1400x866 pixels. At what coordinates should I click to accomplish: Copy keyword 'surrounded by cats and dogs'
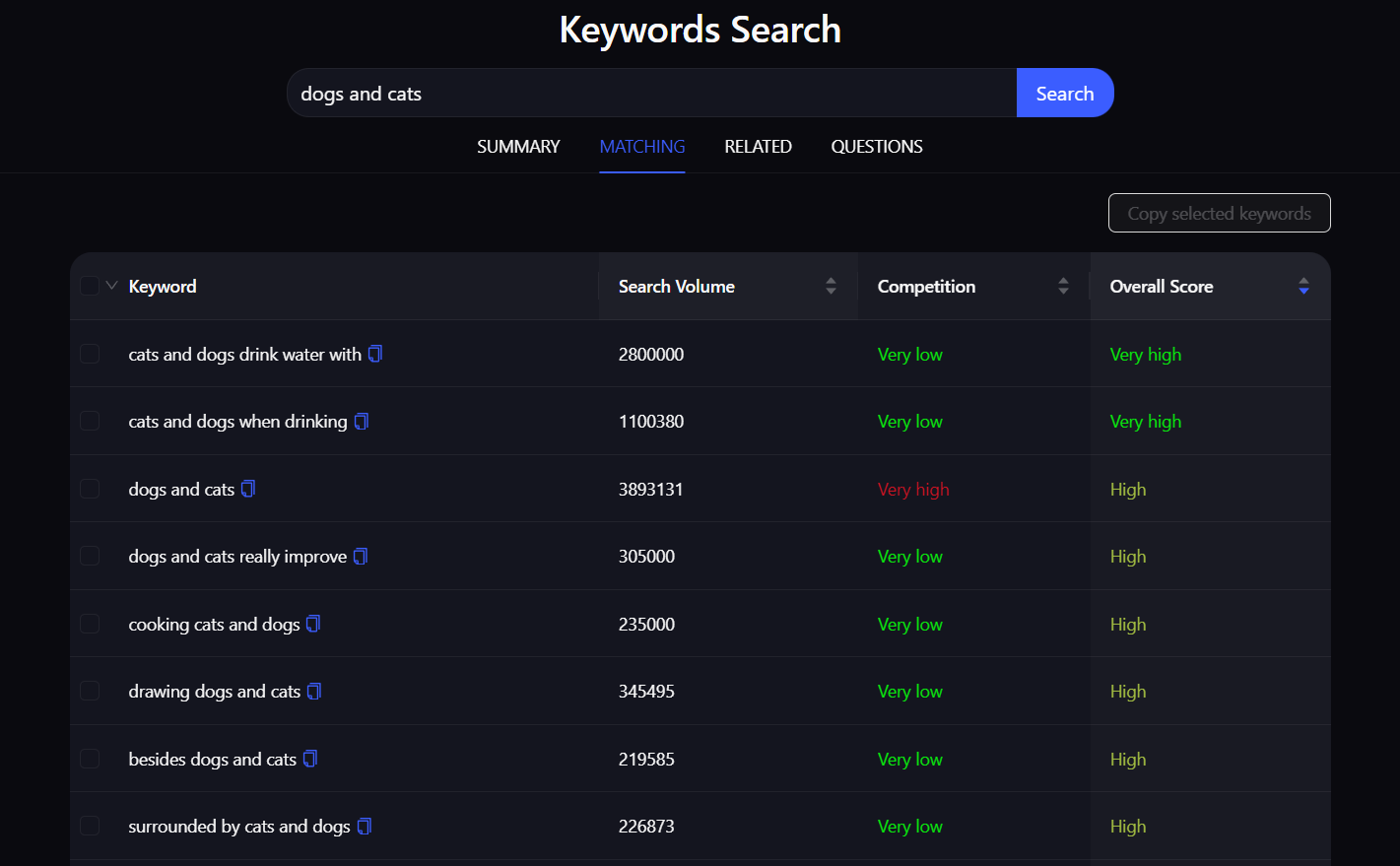365,827
